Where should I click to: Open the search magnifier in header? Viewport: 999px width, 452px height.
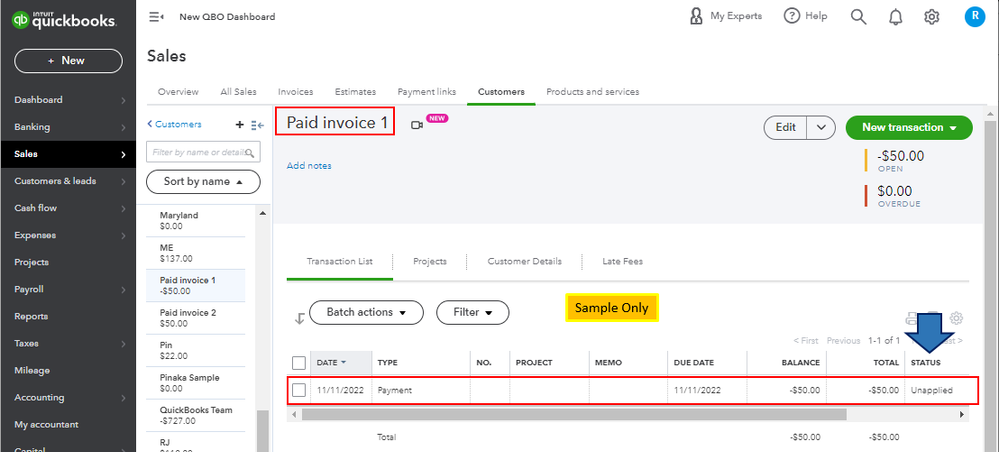(x=858, y=17)
